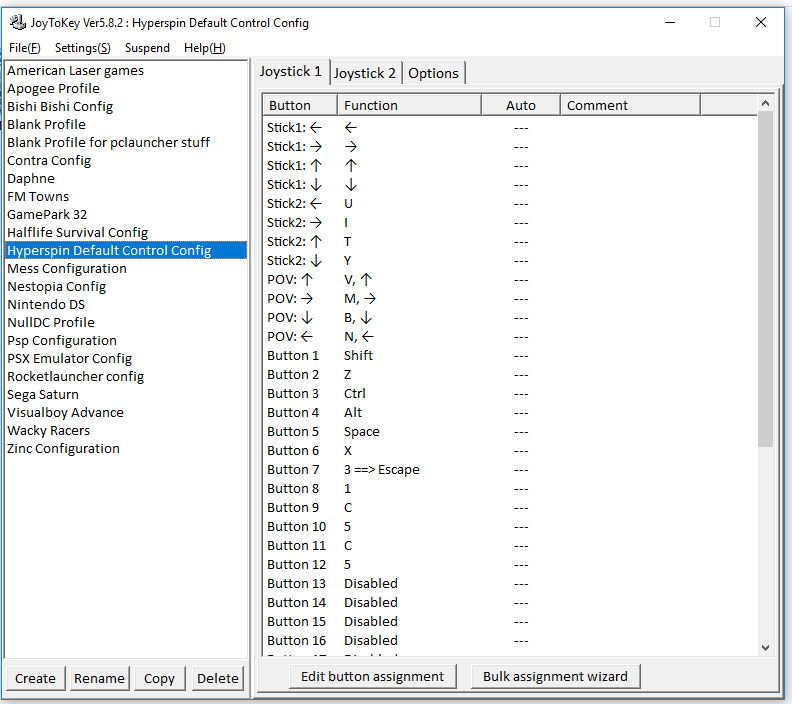The image size is (792, 704).
Task: Select the GamePark 32 profile
Action: [126, 215]
